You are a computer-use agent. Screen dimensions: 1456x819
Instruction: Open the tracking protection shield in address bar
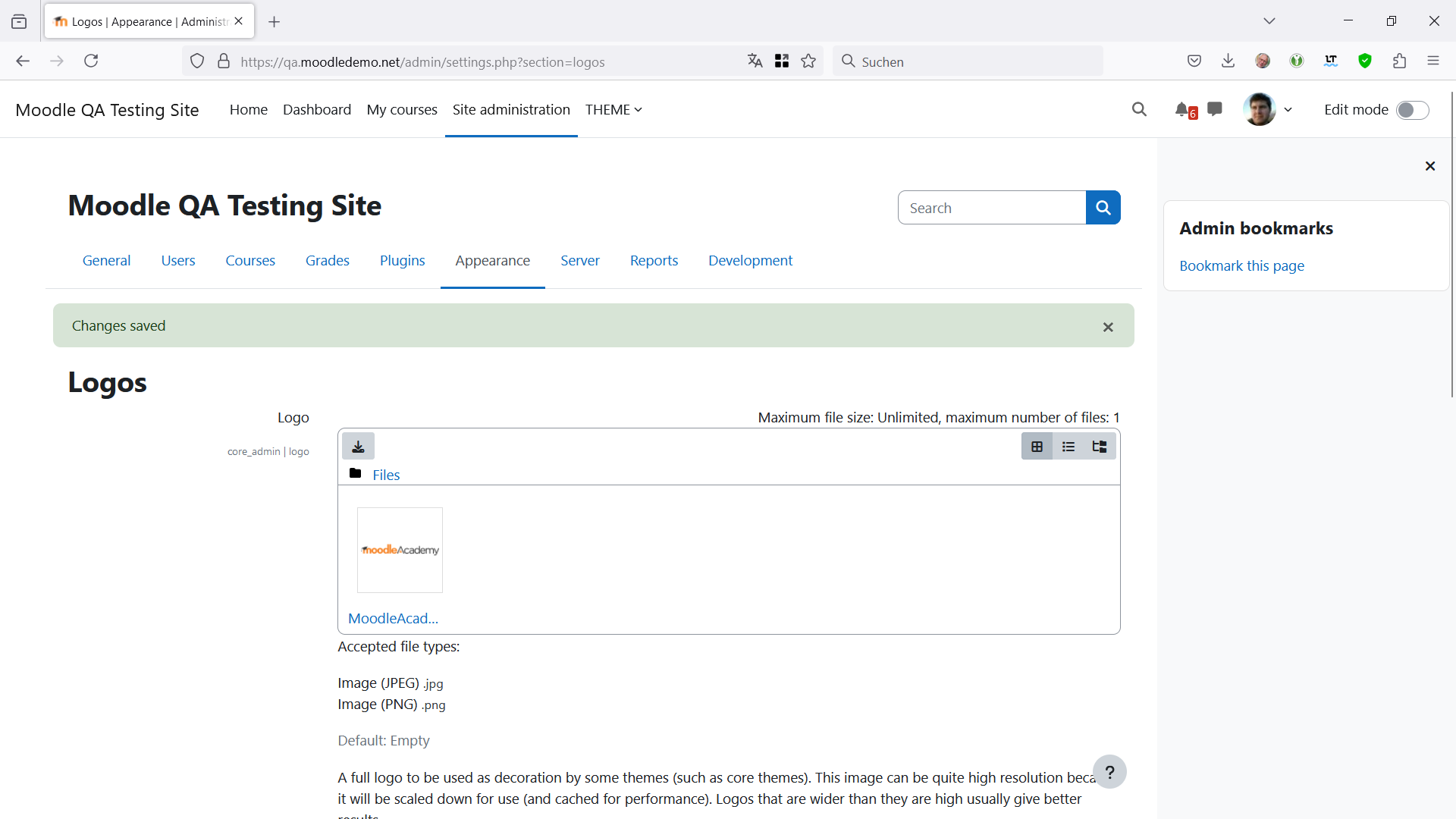pyautogui.click(x=197, y=61)
